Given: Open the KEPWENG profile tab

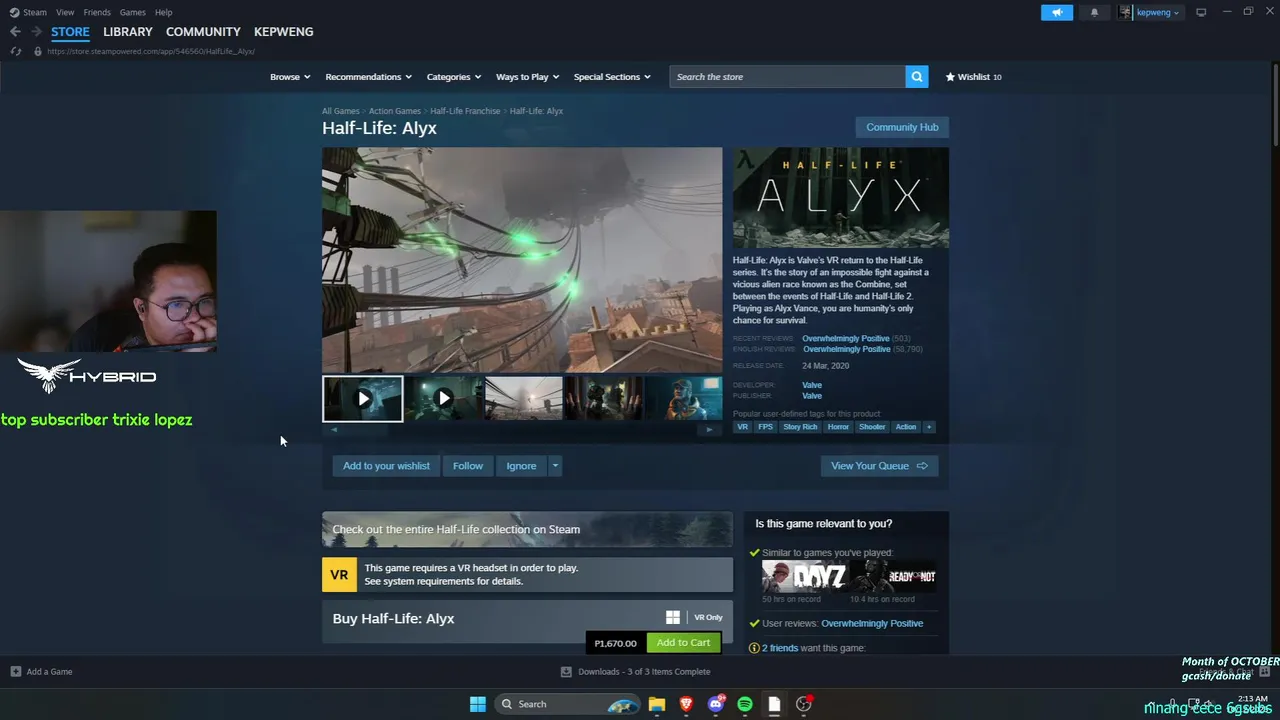Looking at the screenshot, I should click(283, 32).
